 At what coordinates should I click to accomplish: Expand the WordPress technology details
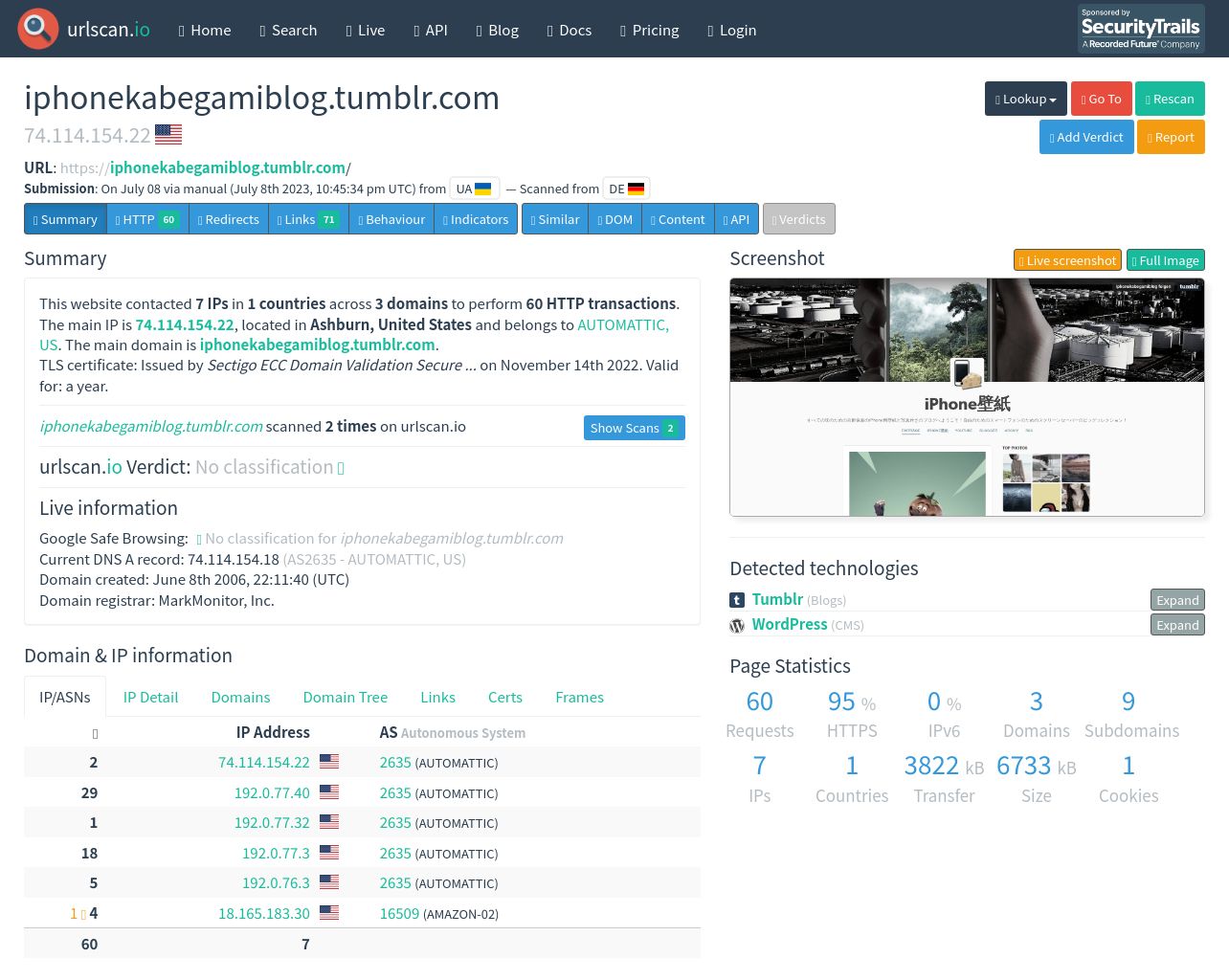click(1177, 625)
